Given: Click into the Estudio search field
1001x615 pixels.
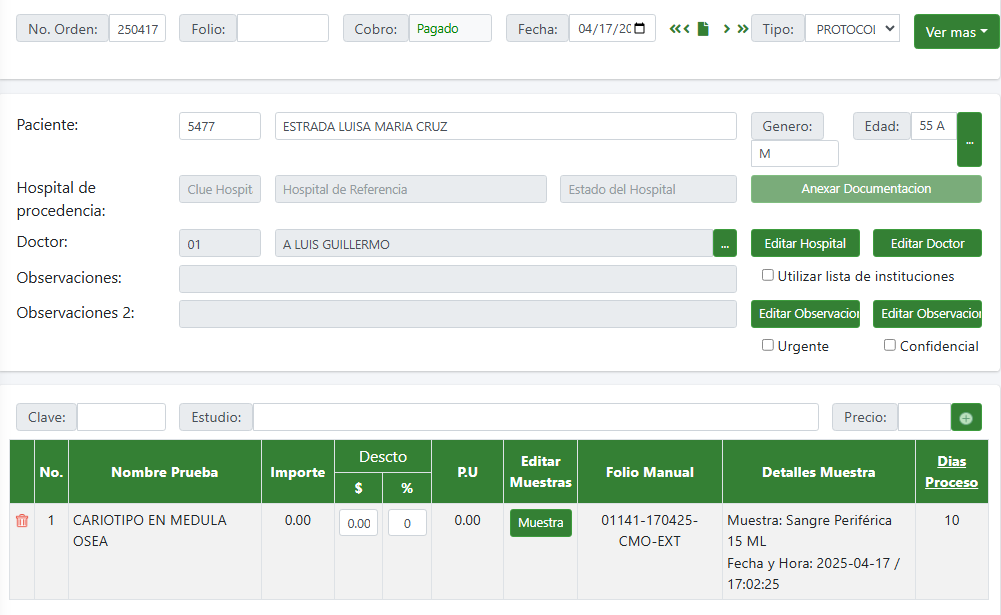Looking at the screenshot, I should (x=535, y=417).
